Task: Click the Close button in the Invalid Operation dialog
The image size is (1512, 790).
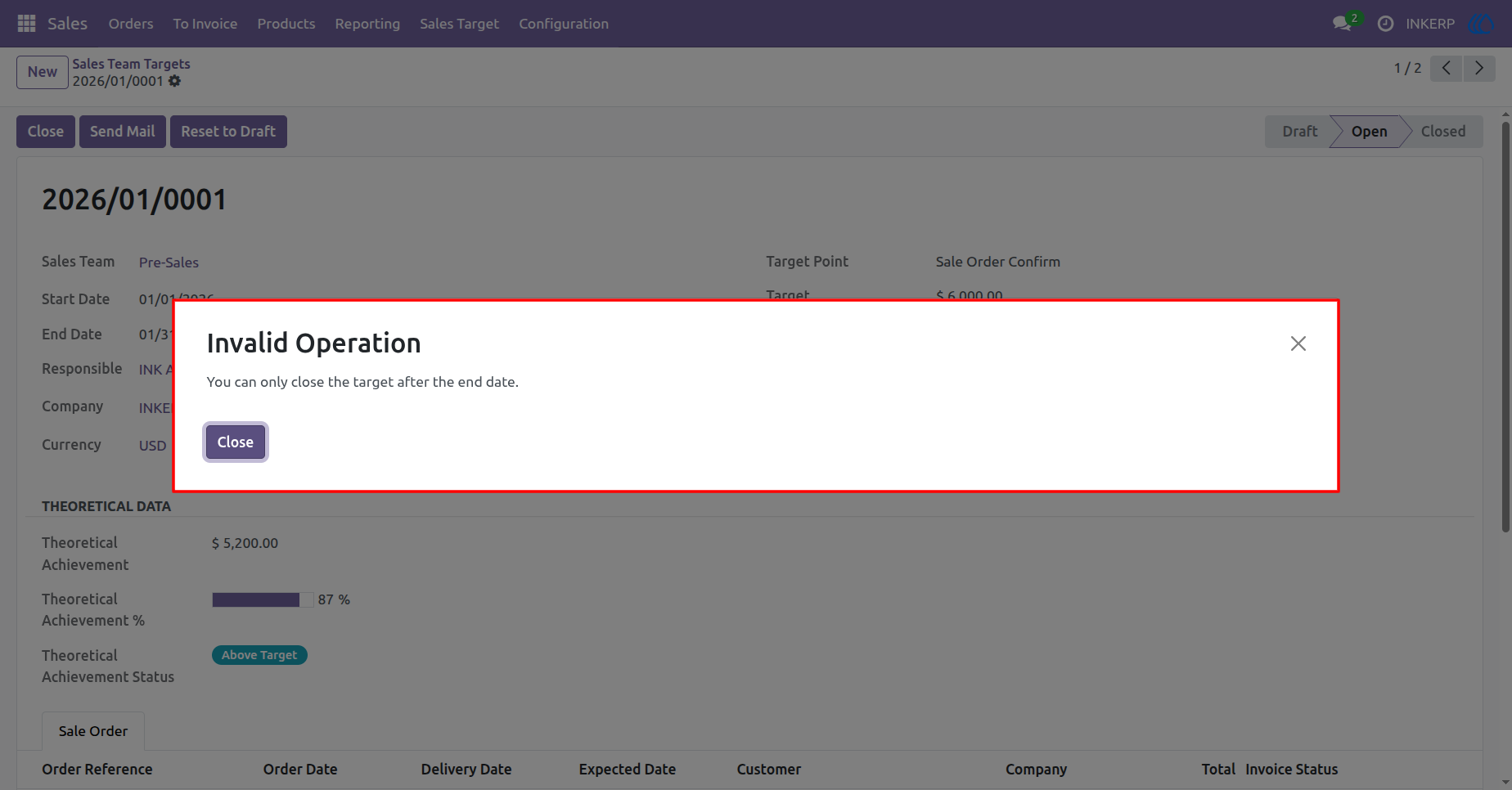Action: (236, 442)
